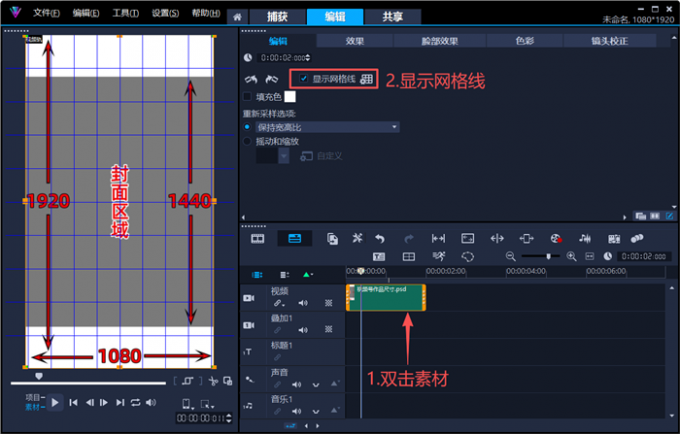This screenshot has height=434, width=680.
Task: Open 音乐1 track volume triangle dropdown
Action: click(334, 411)
